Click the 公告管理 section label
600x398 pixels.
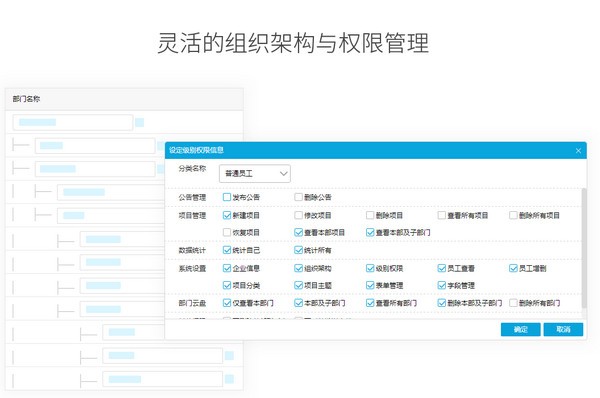(x=192, y=197)
